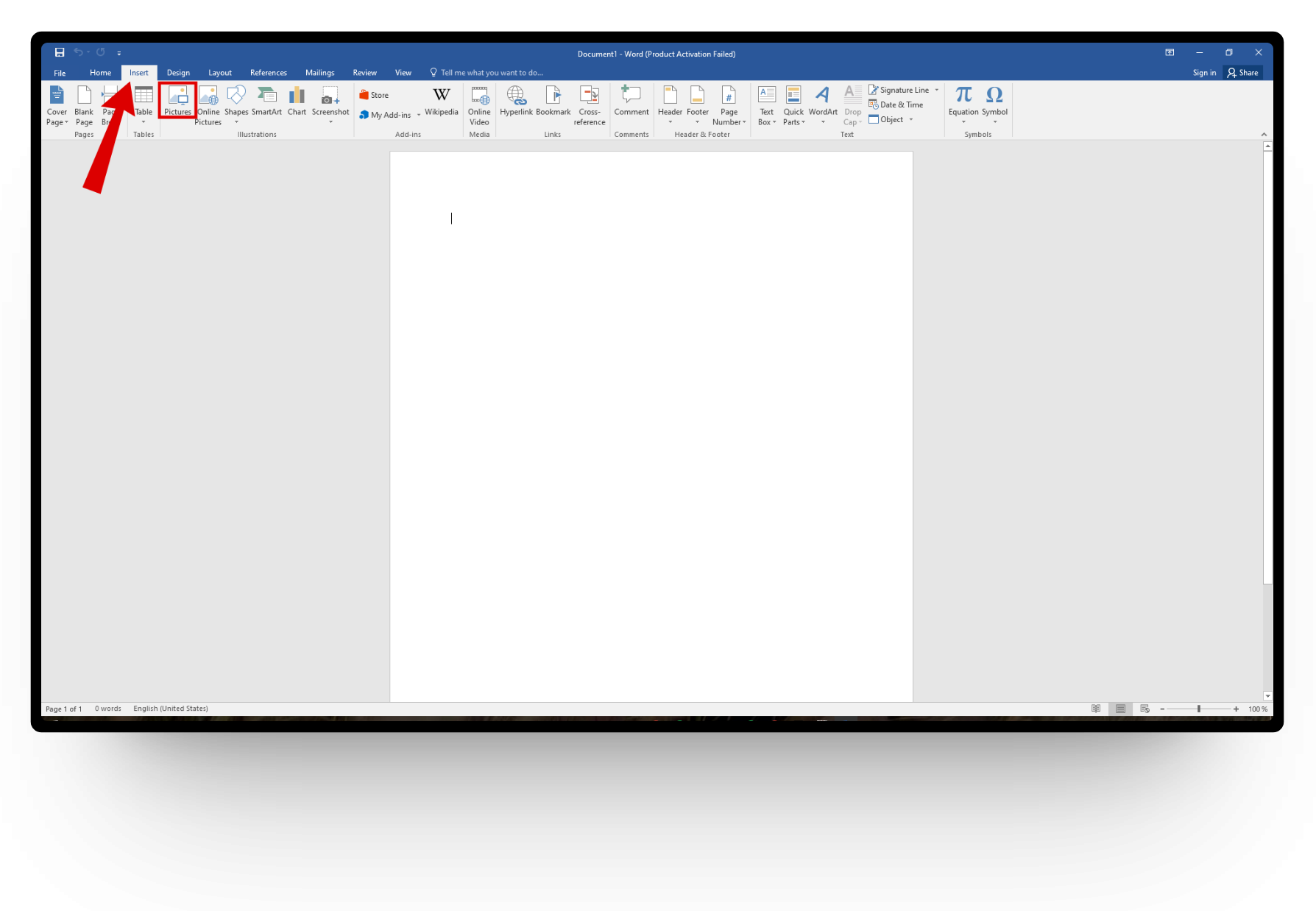Screen dimensions: 1316x911
Task: Open the Office Store add-ins
Action: 374,95
